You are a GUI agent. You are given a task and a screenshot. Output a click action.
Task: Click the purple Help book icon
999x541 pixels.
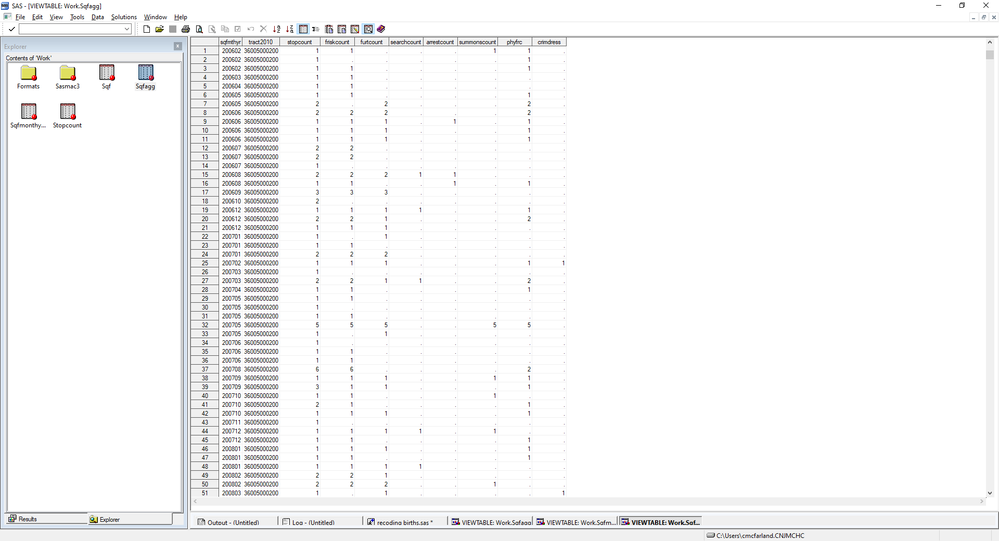(x=381, y=29)
